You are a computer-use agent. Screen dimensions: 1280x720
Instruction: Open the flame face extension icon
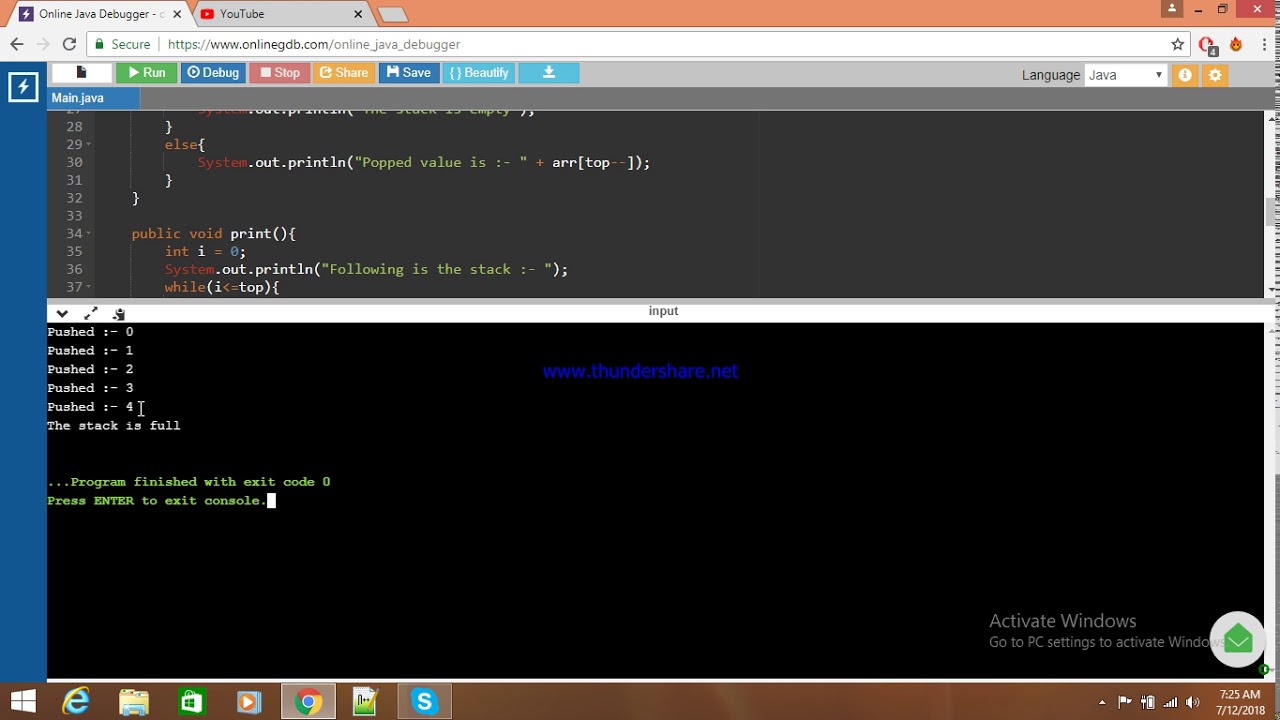1236,44
